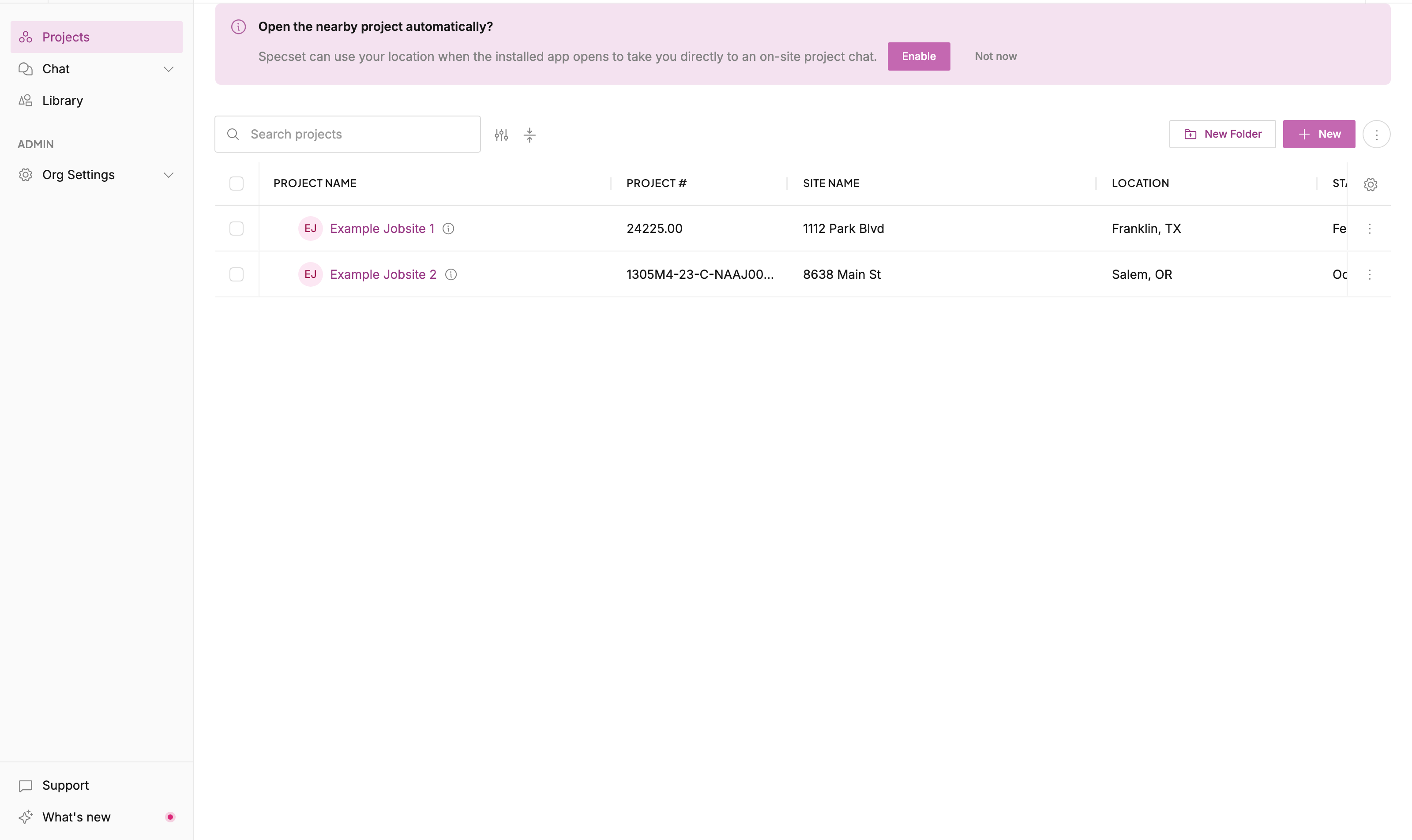This screenshot has width=1412, height=840.
Task: Expand the Chat chevron
Action: coord(168,69)
